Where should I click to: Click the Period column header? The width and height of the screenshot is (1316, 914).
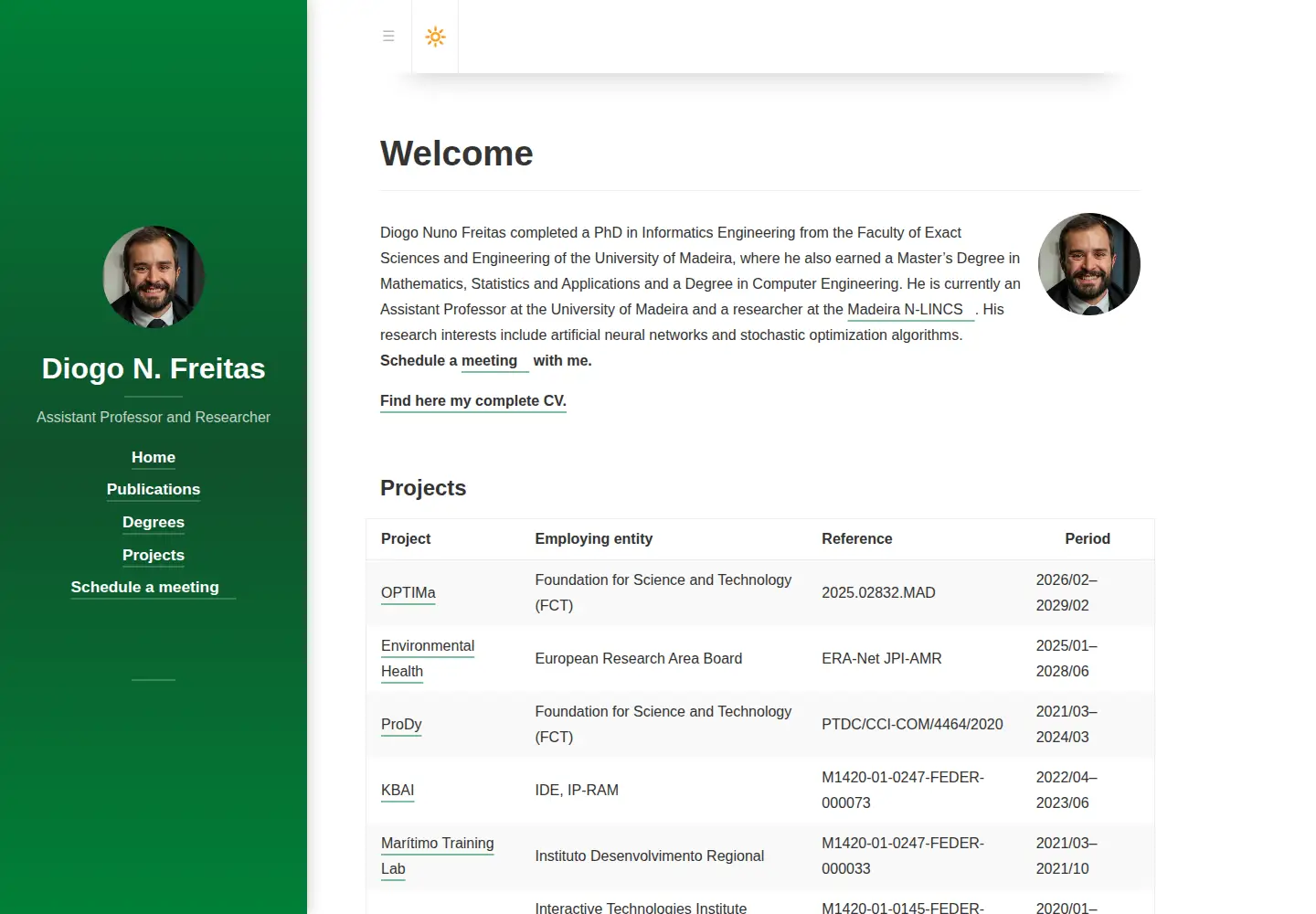pyautogui.click(x=1088, y=538)
